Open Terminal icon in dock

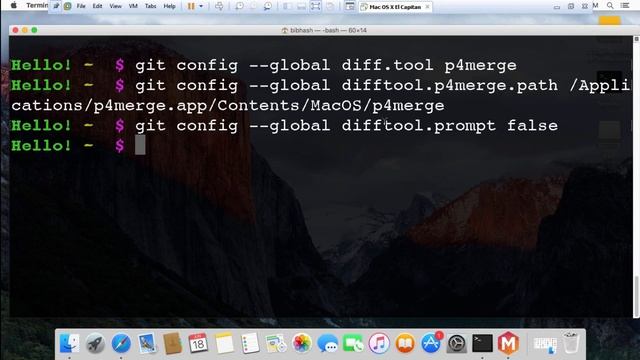482,343
